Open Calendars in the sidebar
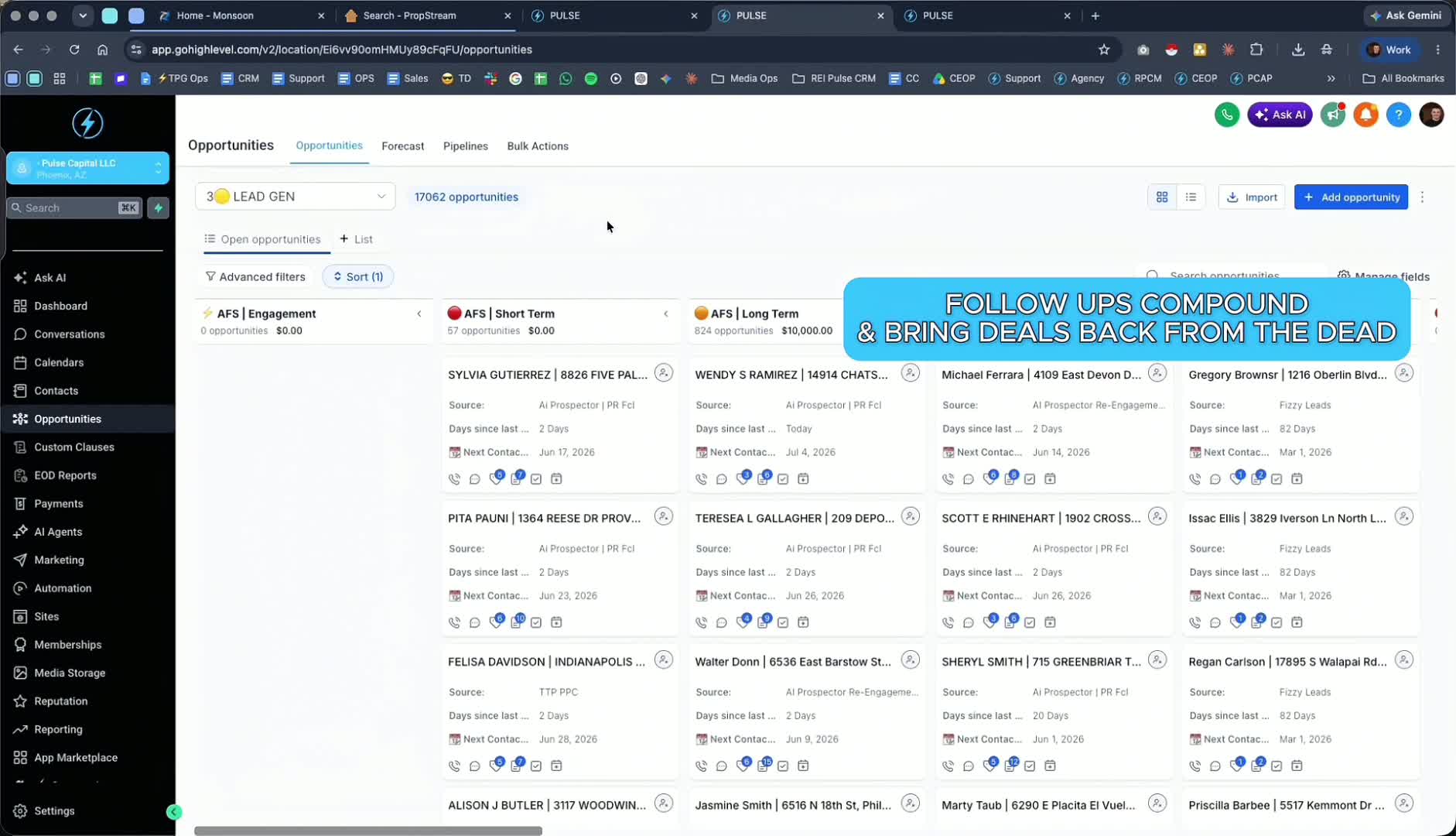The width and height of the screenshot is (1456, 836). 59,362
